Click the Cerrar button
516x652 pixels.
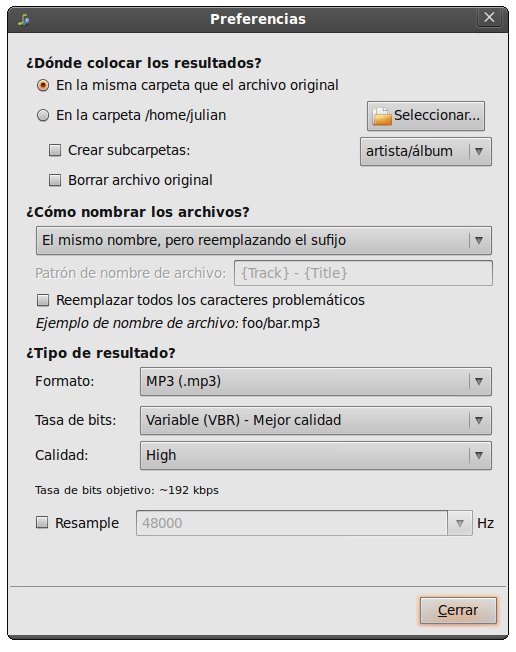[x=458, y=610]
